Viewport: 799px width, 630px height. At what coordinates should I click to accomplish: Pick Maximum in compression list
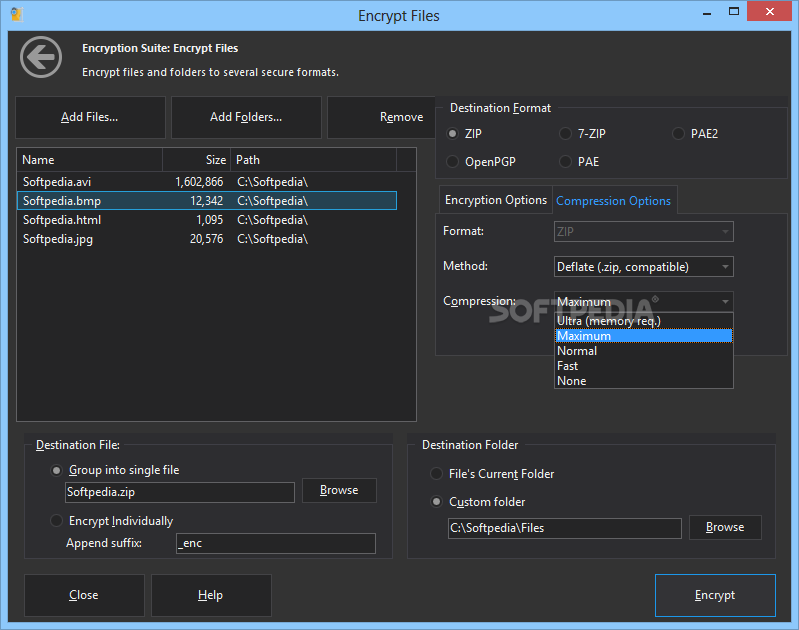(644, 336)
